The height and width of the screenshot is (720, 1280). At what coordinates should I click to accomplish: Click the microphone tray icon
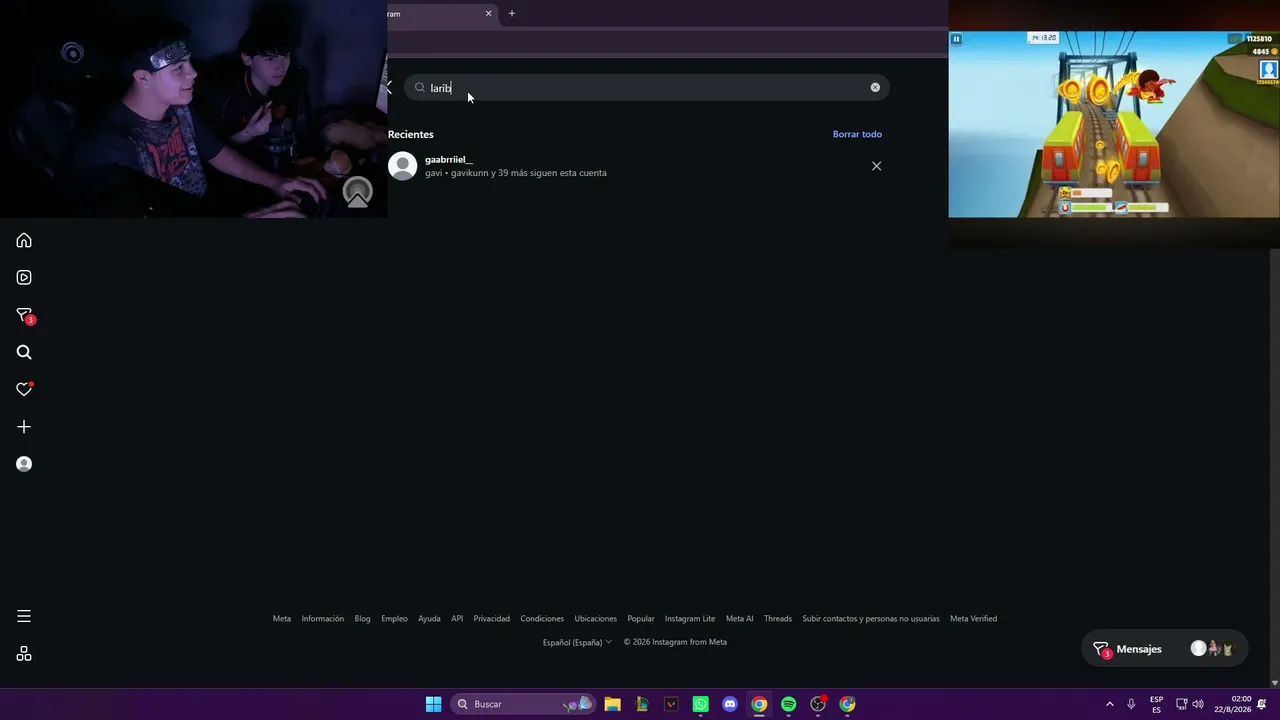pyautogui.click(x=1131, y=704)
